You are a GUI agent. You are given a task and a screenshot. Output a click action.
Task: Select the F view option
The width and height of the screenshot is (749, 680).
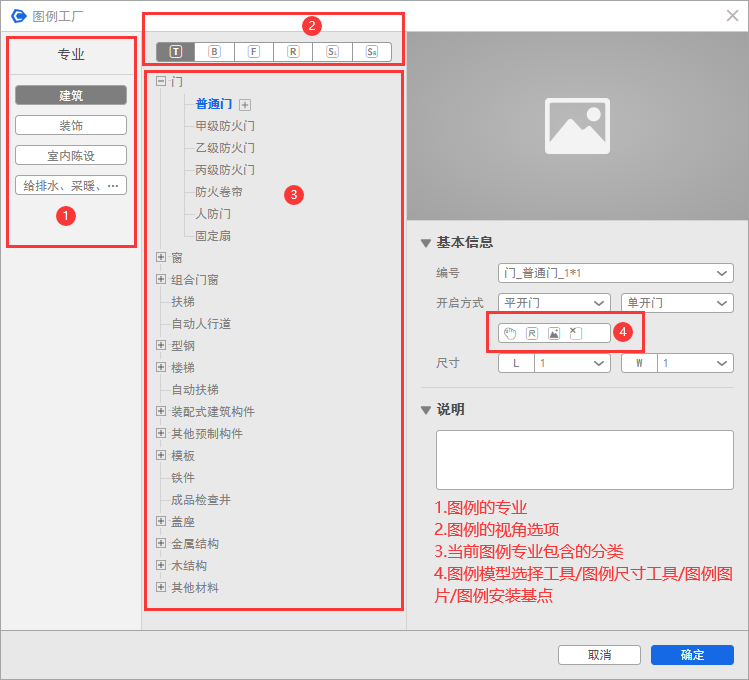tap(254, 51)
